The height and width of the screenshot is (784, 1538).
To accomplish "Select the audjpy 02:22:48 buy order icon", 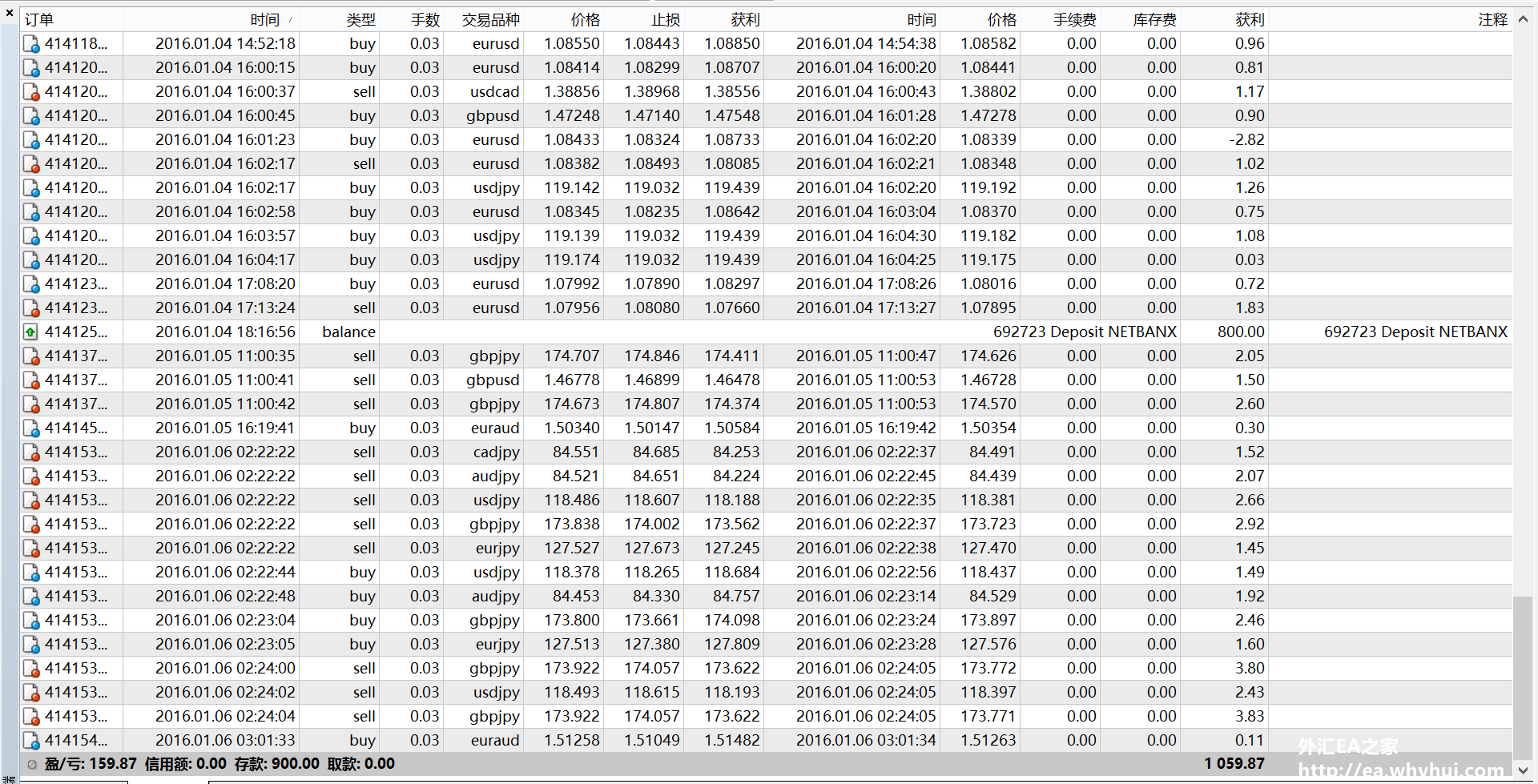I will click(31, 597).
